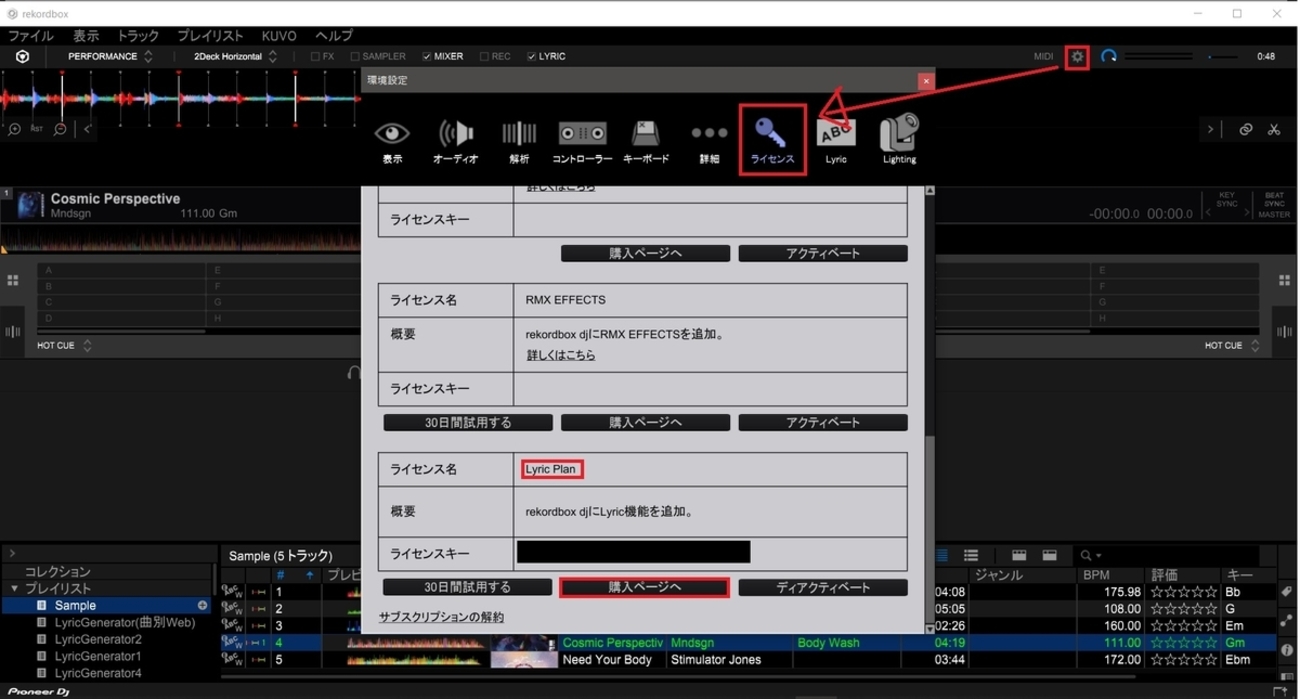Open the プレイリスト menu in menu bar
1300x699 pixels.
pyautogui.click(x=210, y=35)
